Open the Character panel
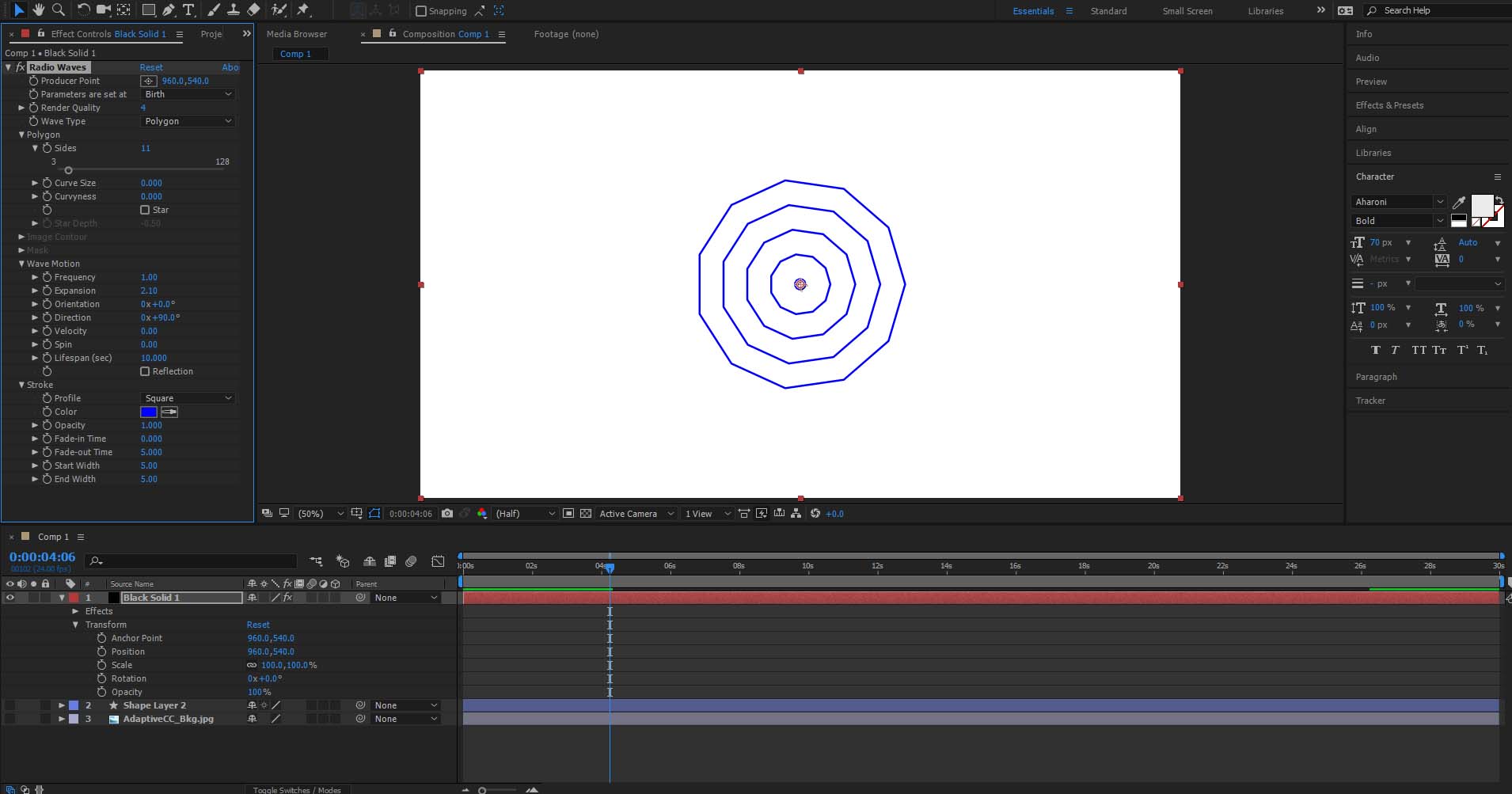This screenshot has width=1512, height=794. 1375,177
